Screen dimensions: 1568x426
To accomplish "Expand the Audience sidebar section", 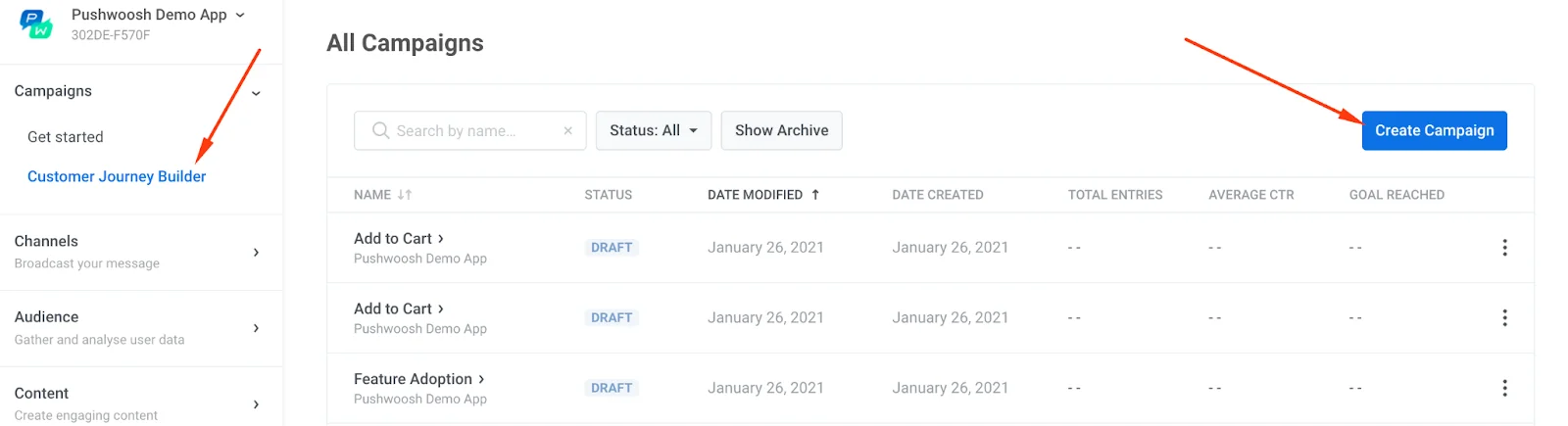I will click(256, 328).
